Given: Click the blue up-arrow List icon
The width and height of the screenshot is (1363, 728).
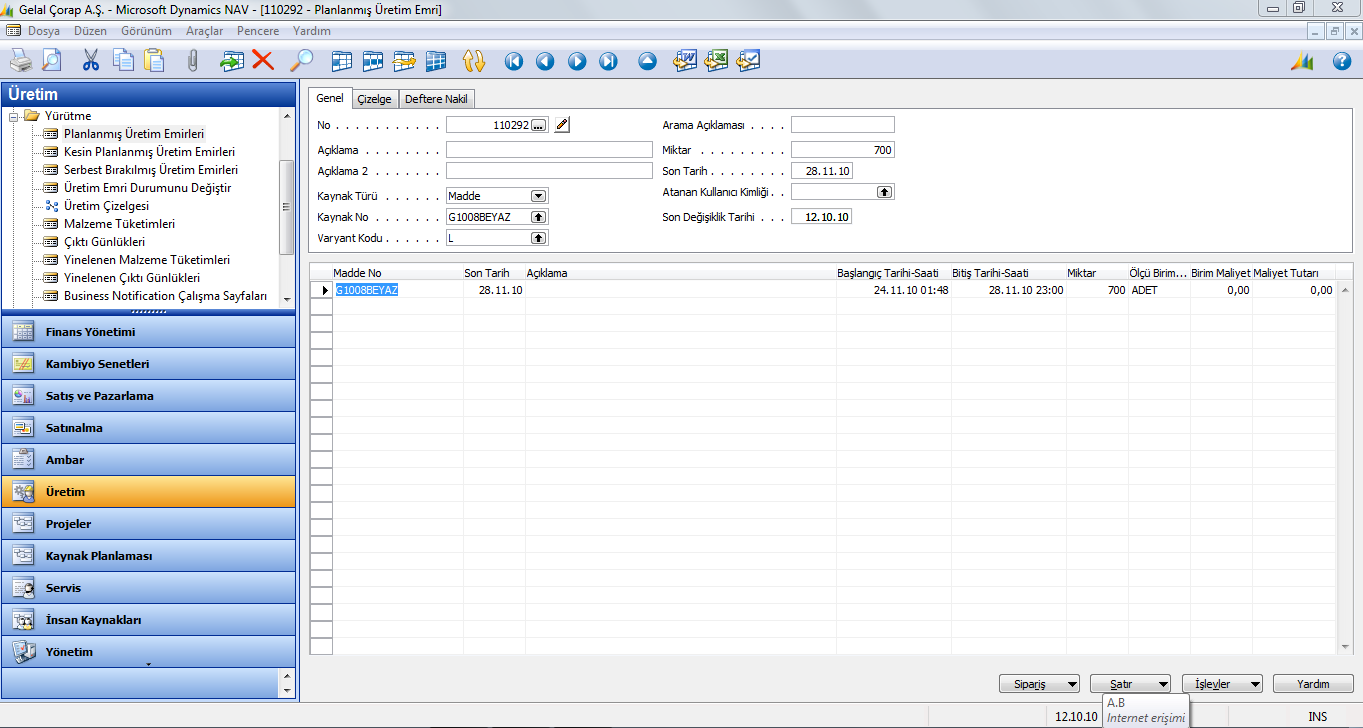Looking at the screenshot, I should tap(648, 61).
